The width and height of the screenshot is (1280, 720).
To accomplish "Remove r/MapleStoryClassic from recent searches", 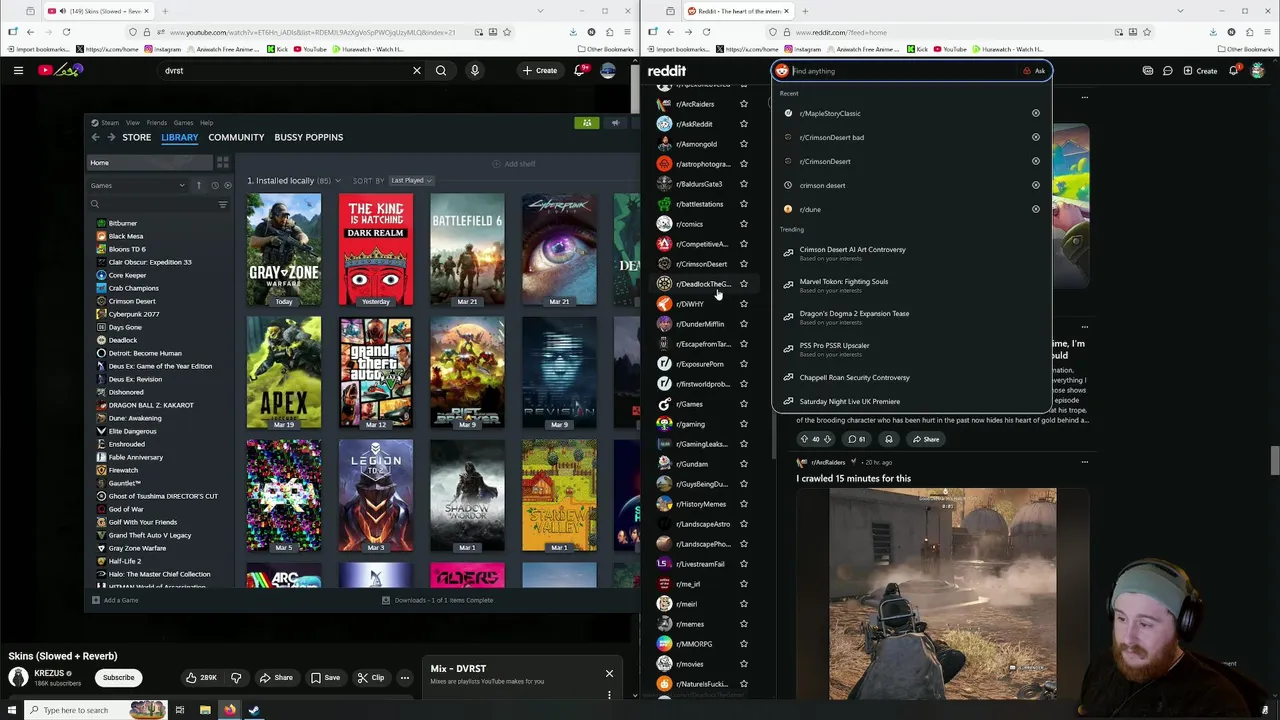I will pyautogui.click(x=1036, y=113).
